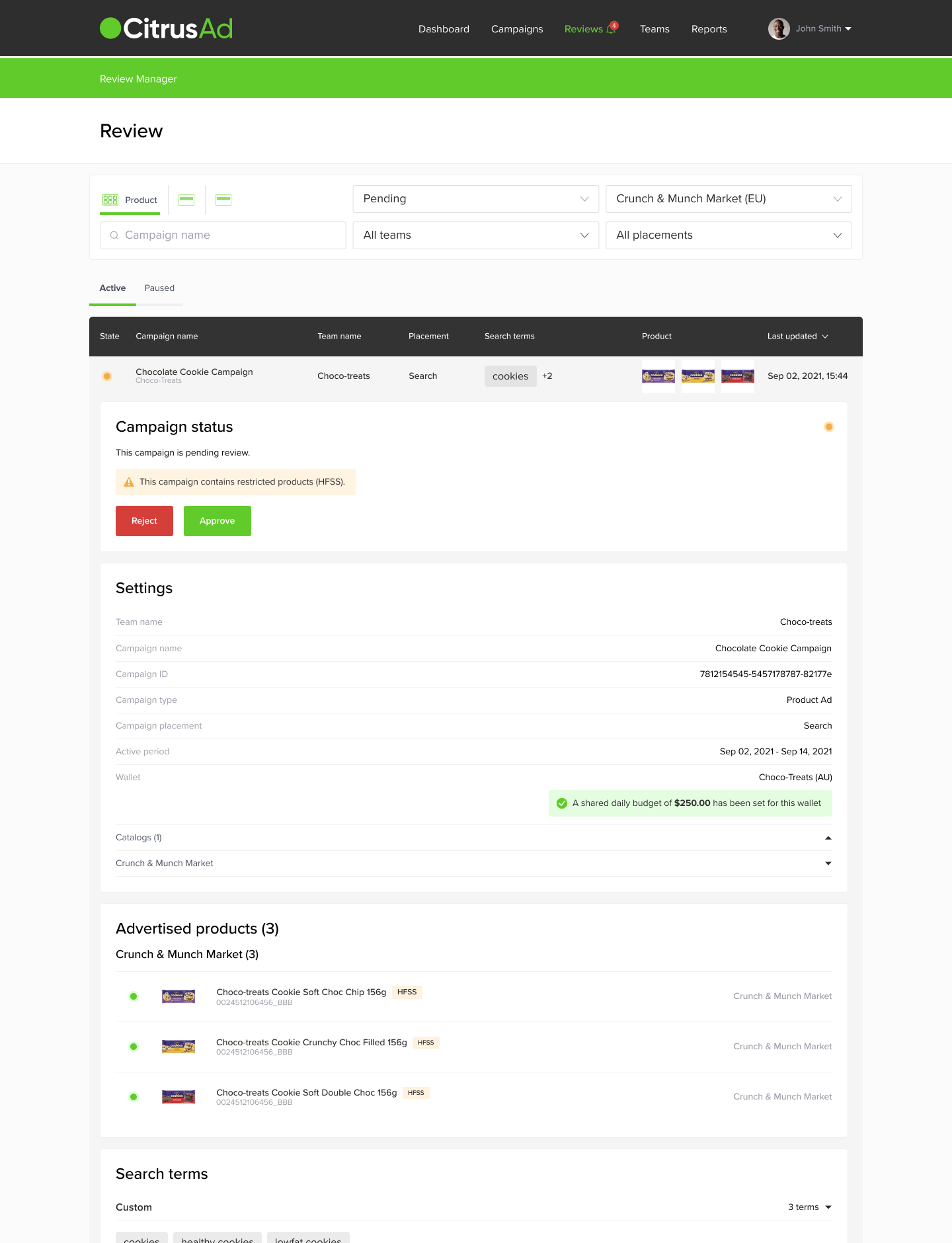Show the +2 more search terms
Image resolution: width=952 pixels, height=1243 pixels.
click(547, 376)
